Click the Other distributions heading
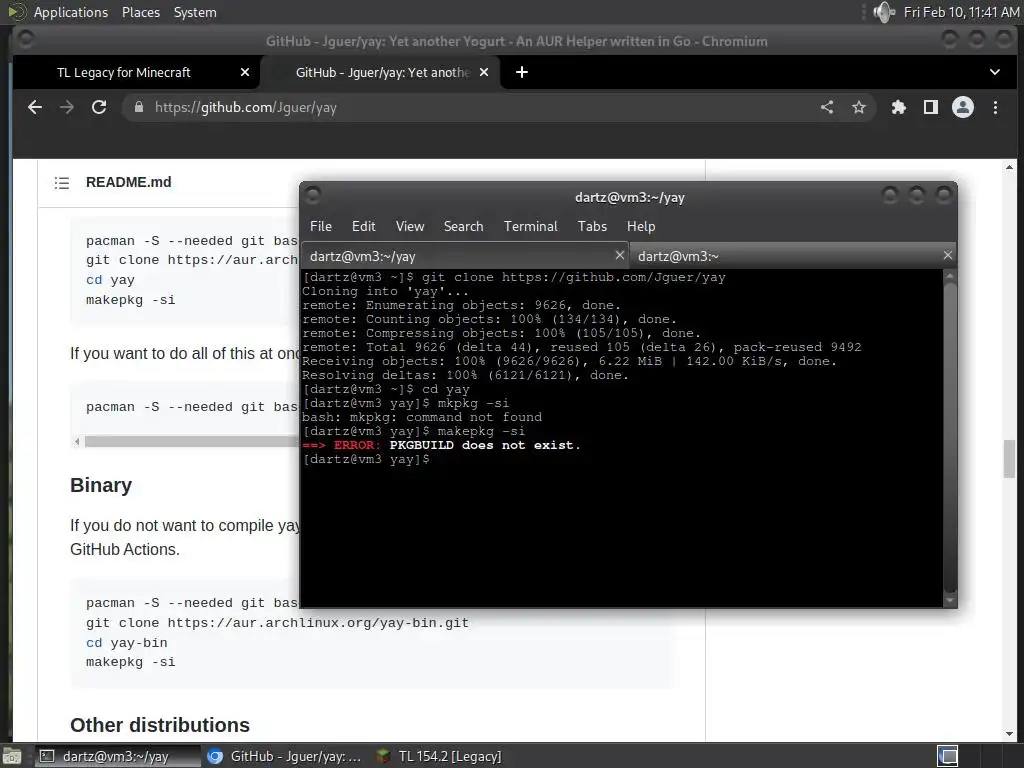This screenshot has width=1024, height=768. [160, 725]
